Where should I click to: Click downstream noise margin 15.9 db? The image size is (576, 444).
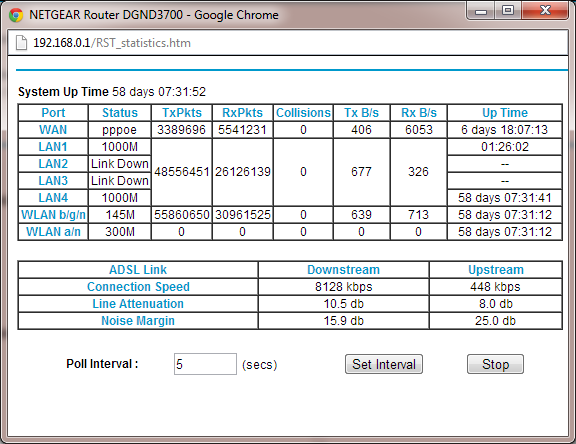click(x=343, y=321)
